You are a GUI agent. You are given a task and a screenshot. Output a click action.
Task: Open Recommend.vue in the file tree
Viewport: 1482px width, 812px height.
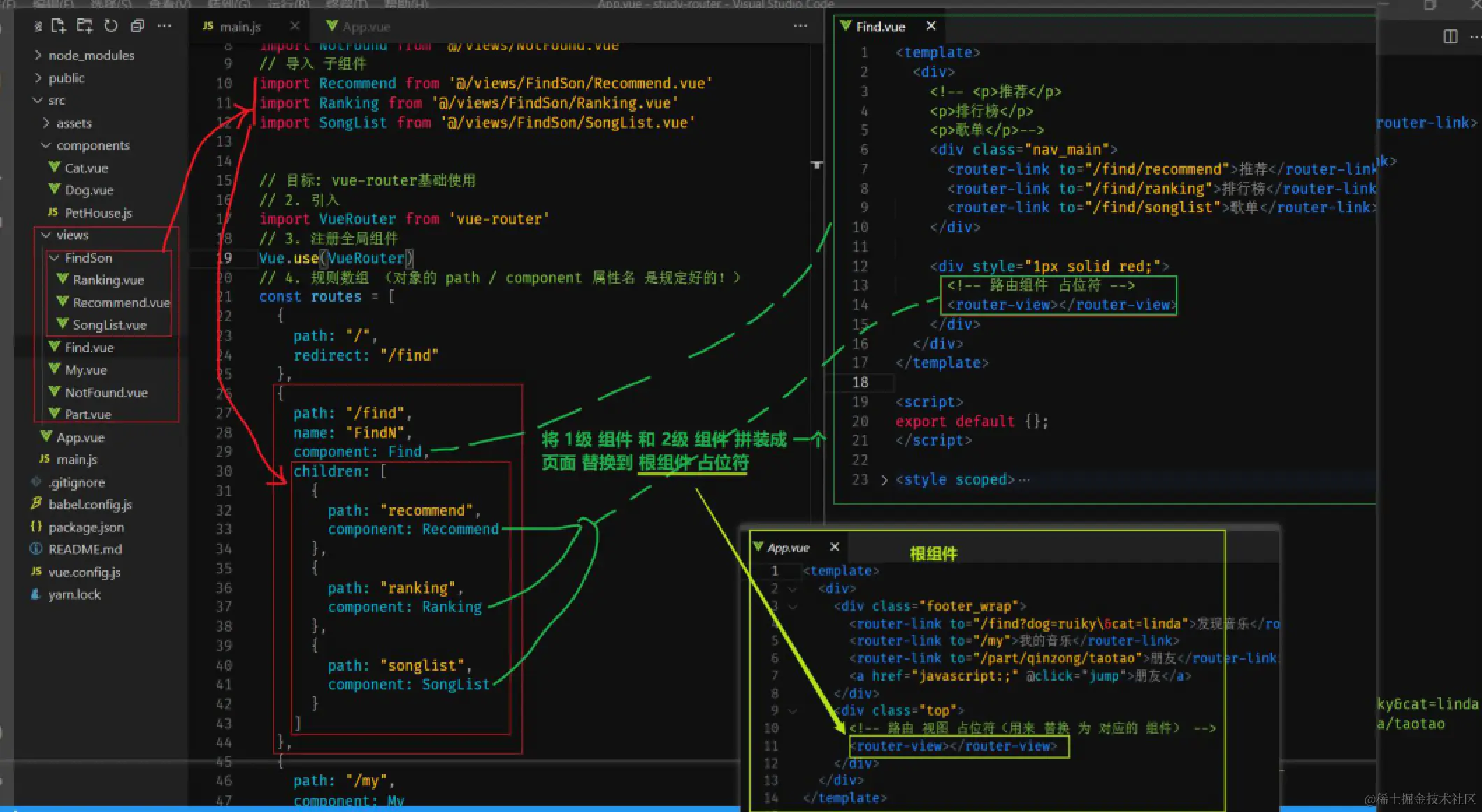tap(121, 303)
